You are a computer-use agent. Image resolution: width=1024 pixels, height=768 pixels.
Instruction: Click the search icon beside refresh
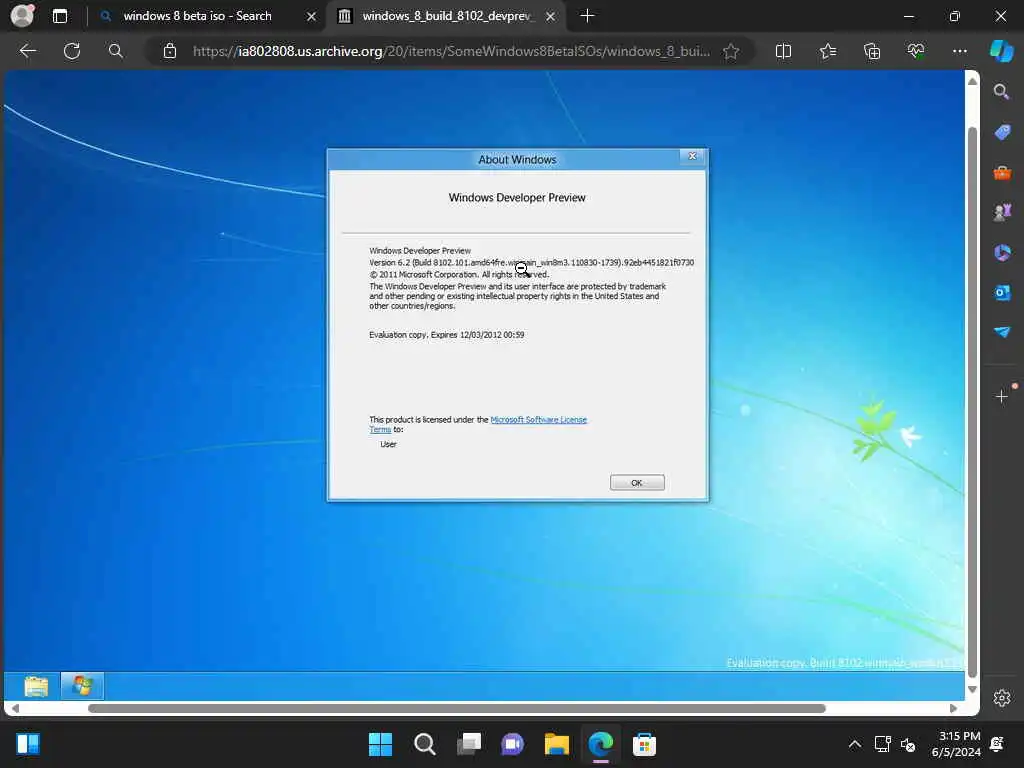pyautogui.click(x=116, y=51)
